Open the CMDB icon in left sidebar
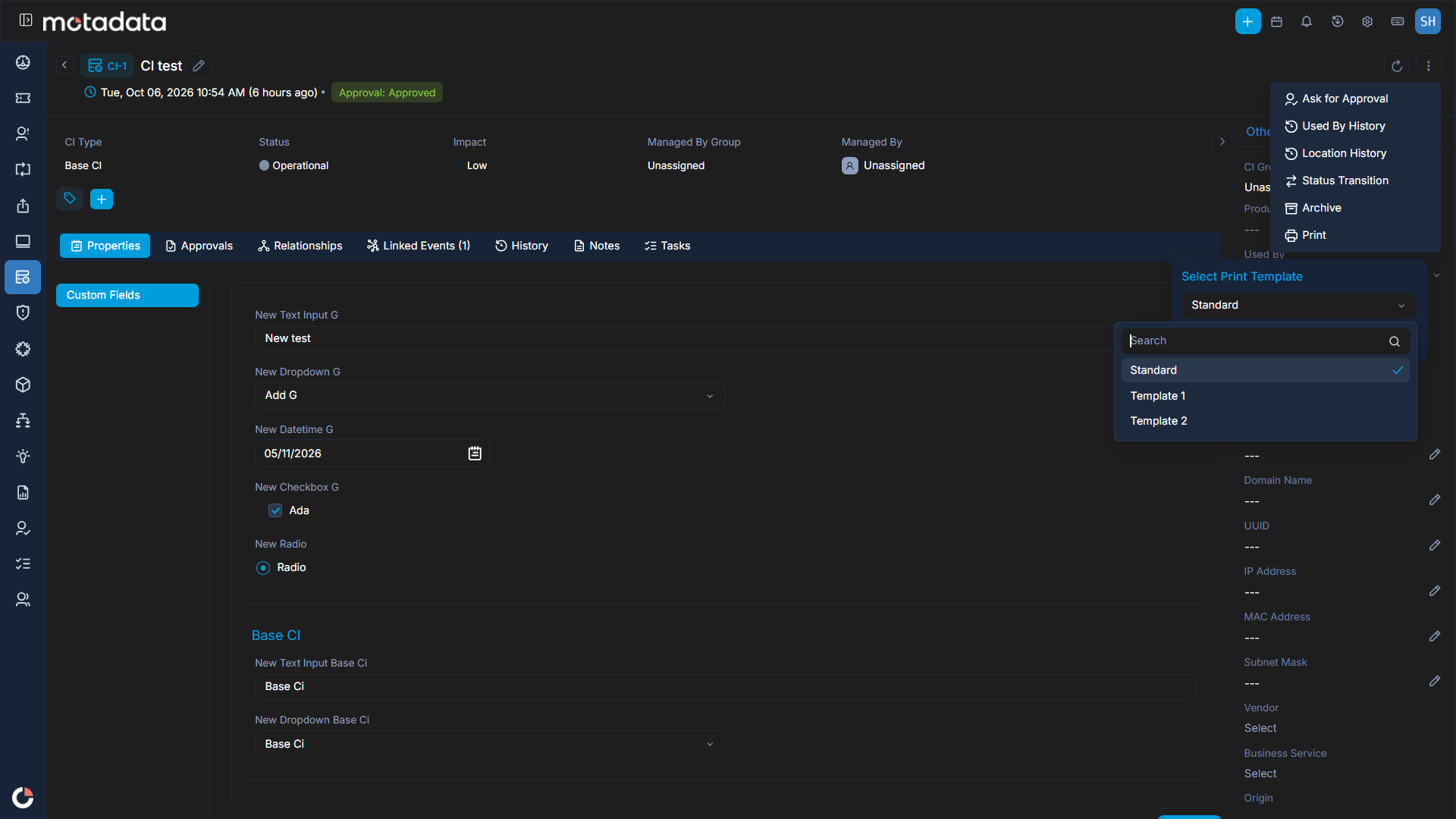The image size is (1456, 819). [x=23, y=277]
